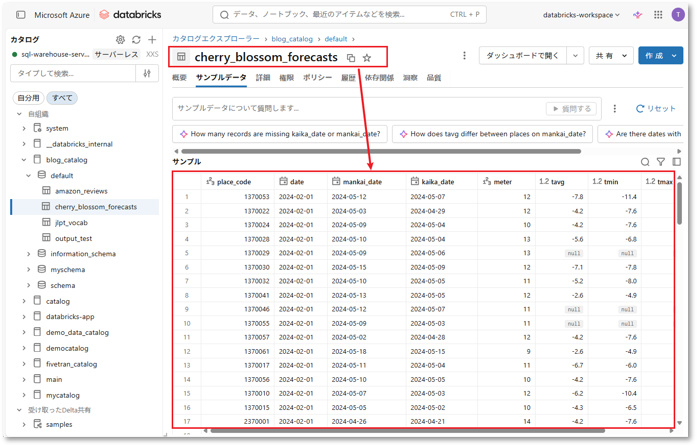
Task: Click the samples shared catalog icon
Action: 37,424
